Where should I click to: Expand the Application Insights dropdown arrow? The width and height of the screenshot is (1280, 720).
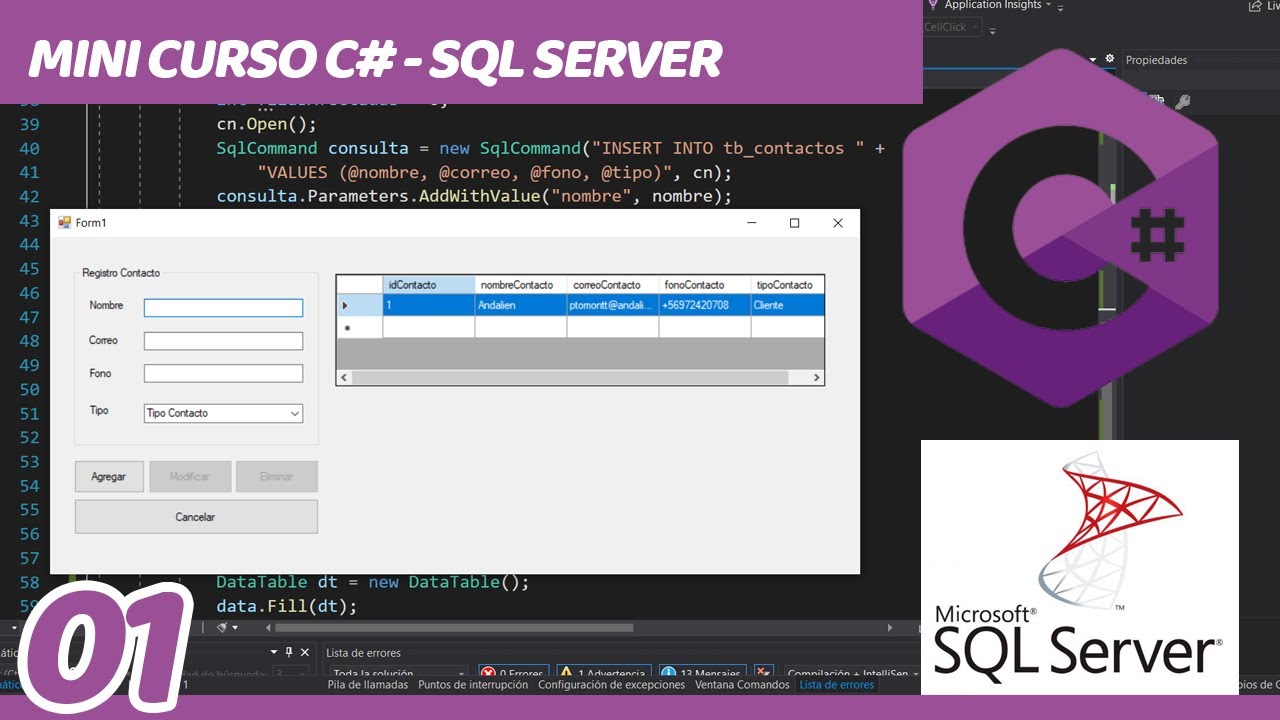[x=1048, y=5]
